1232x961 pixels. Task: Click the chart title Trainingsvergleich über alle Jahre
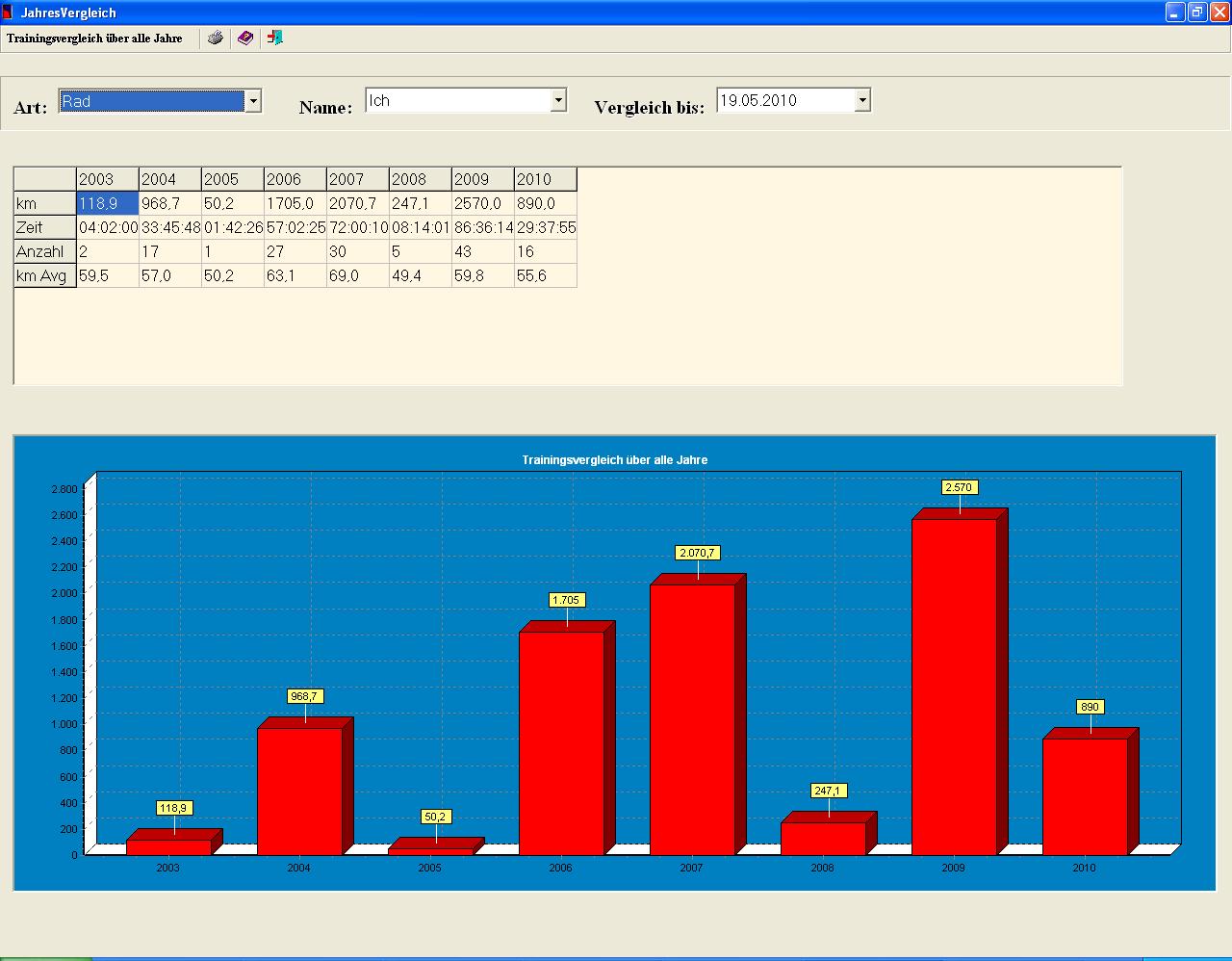click(x=614, y=460)
